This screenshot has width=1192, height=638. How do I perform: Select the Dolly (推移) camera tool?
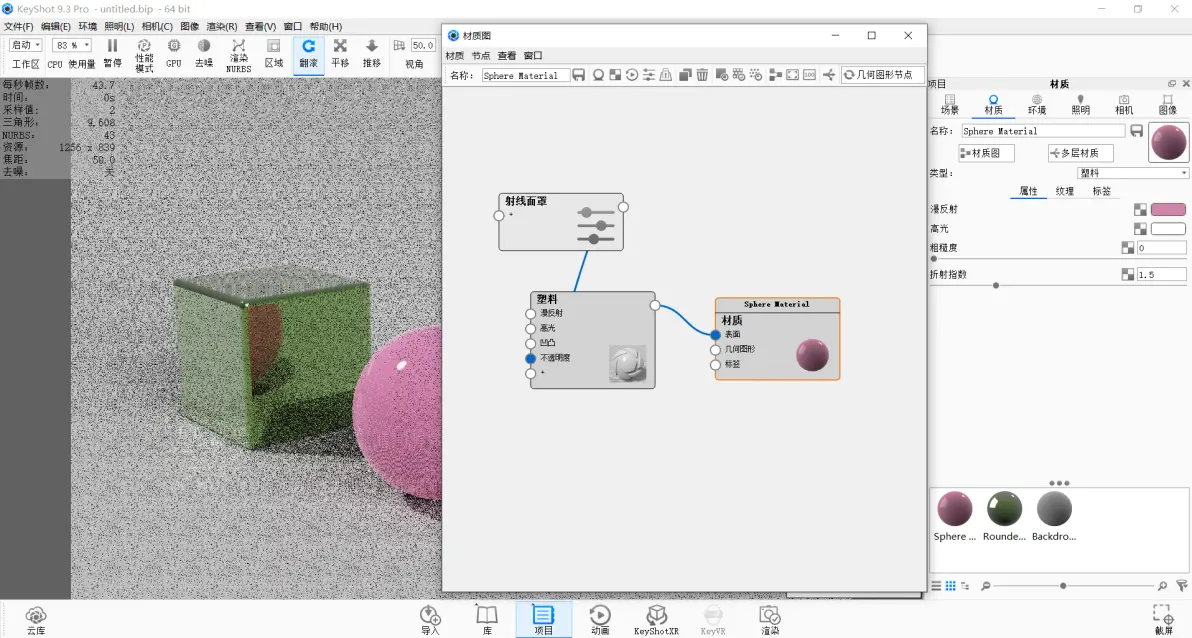pyautogui.click(x=372, y=54)
